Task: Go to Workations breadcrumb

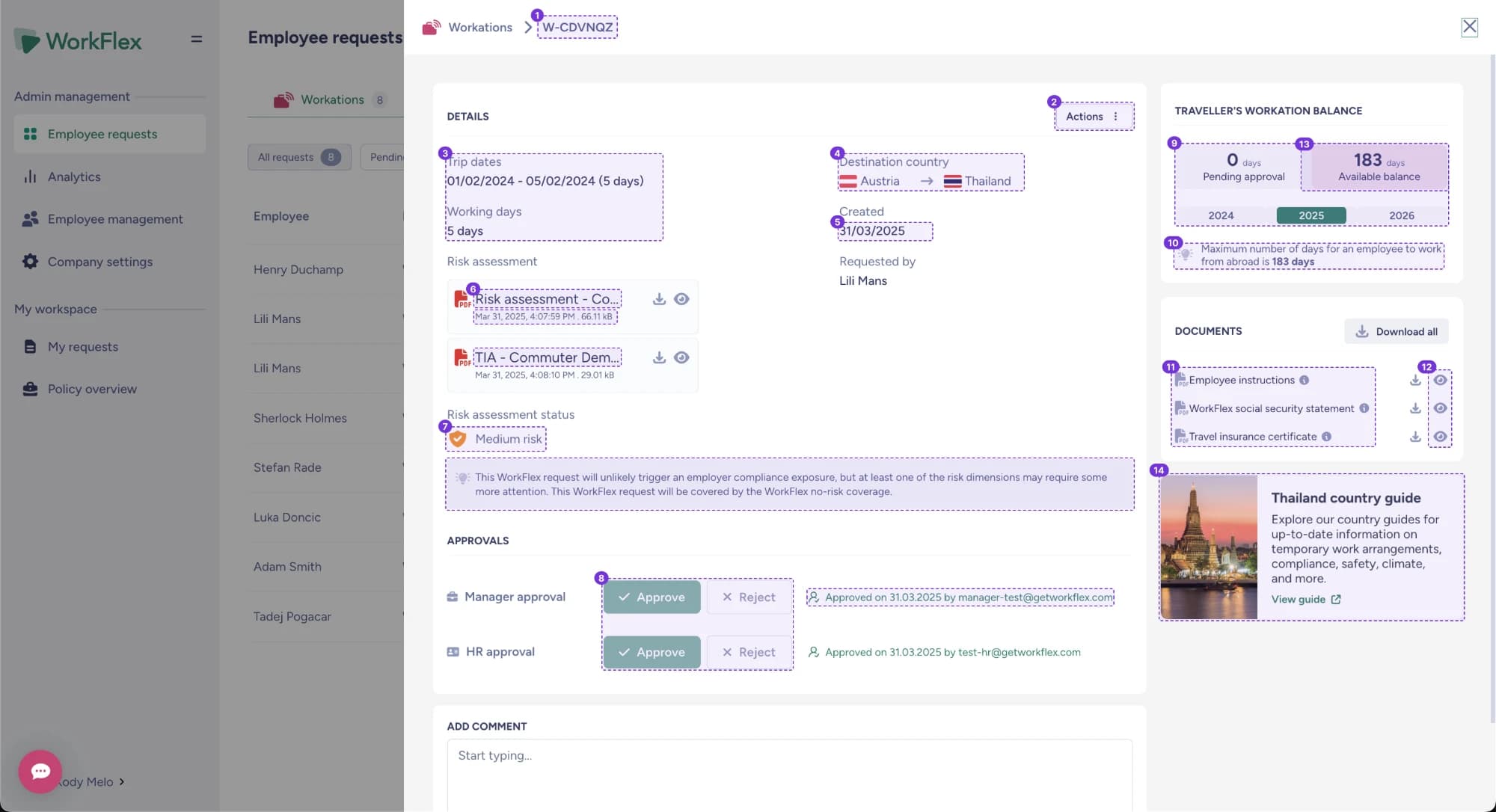Action: click(x=480, y=27)
